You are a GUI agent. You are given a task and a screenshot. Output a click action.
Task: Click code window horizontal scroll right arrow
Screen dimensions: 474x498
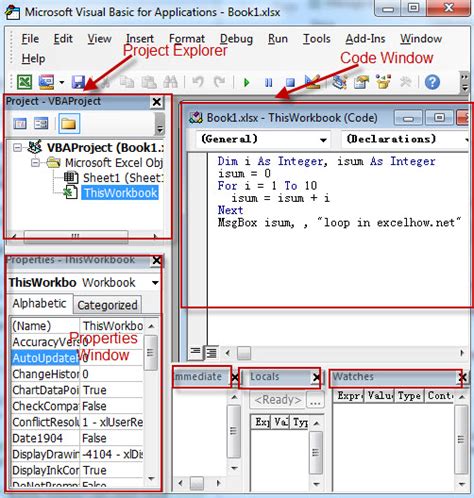tap(462, 353)
